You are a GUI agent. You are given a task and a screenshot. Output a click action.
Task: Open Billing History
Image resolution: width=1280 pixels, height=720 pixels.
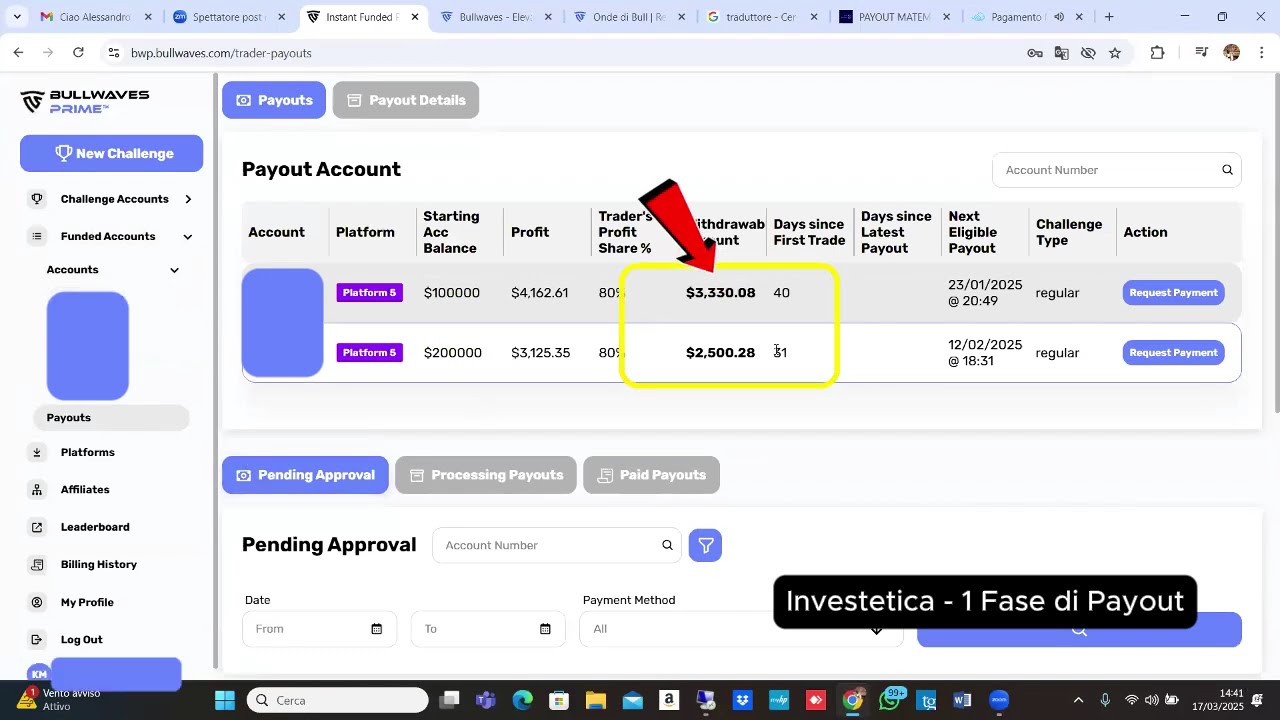click(98, 565)
